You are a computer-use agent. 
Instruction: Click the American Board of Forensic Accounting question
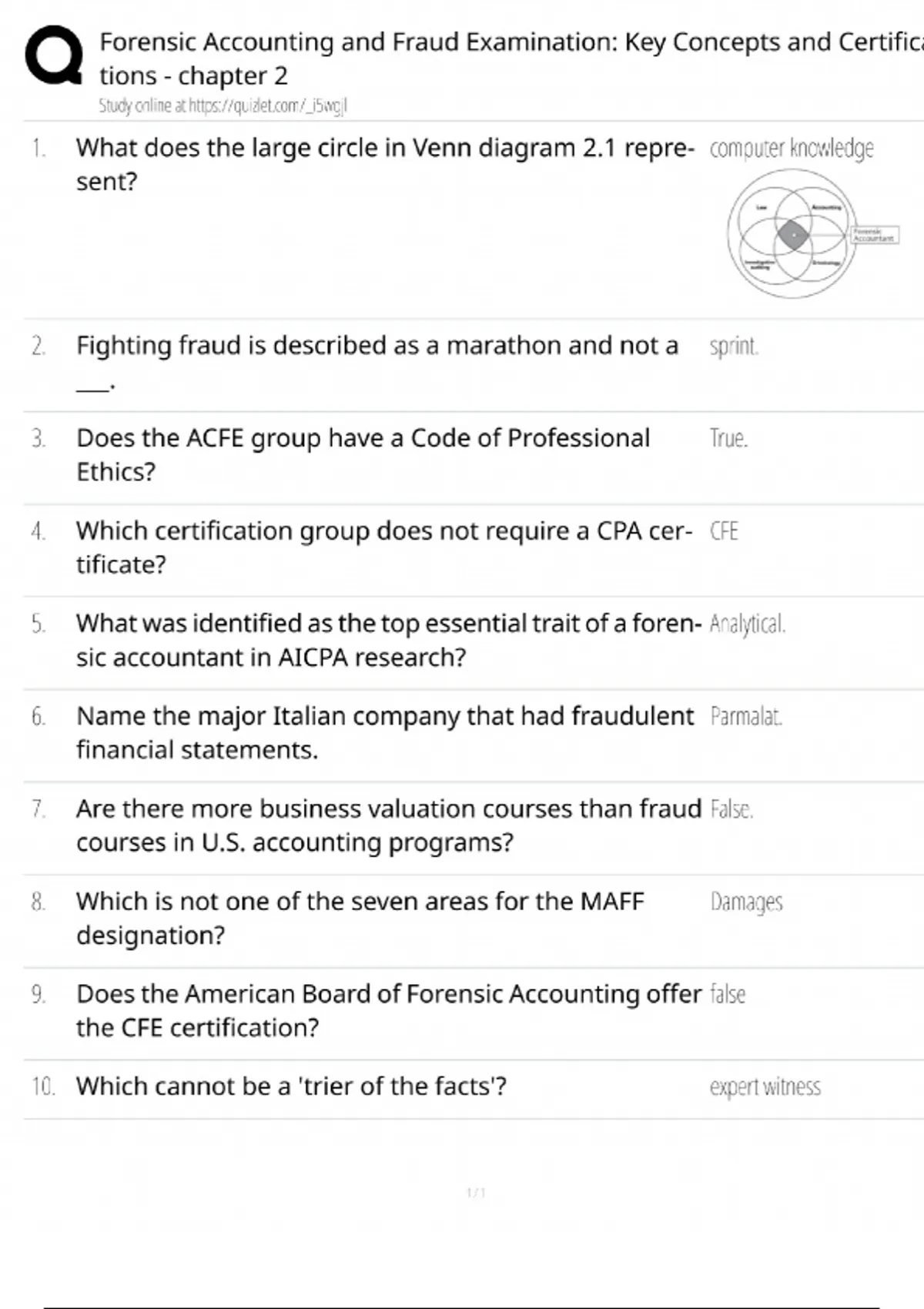click(x=388, y=1010)
